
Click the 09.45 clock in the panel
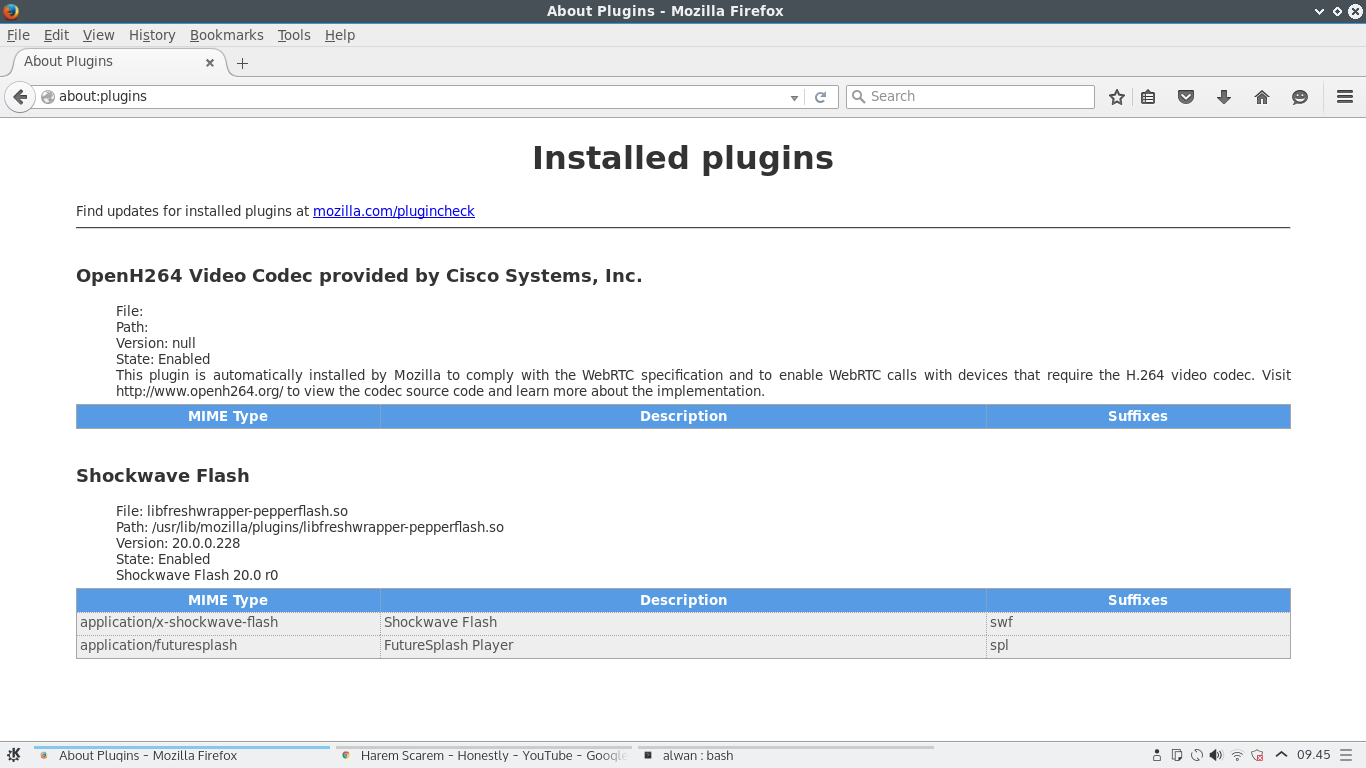click(1313, 755)
